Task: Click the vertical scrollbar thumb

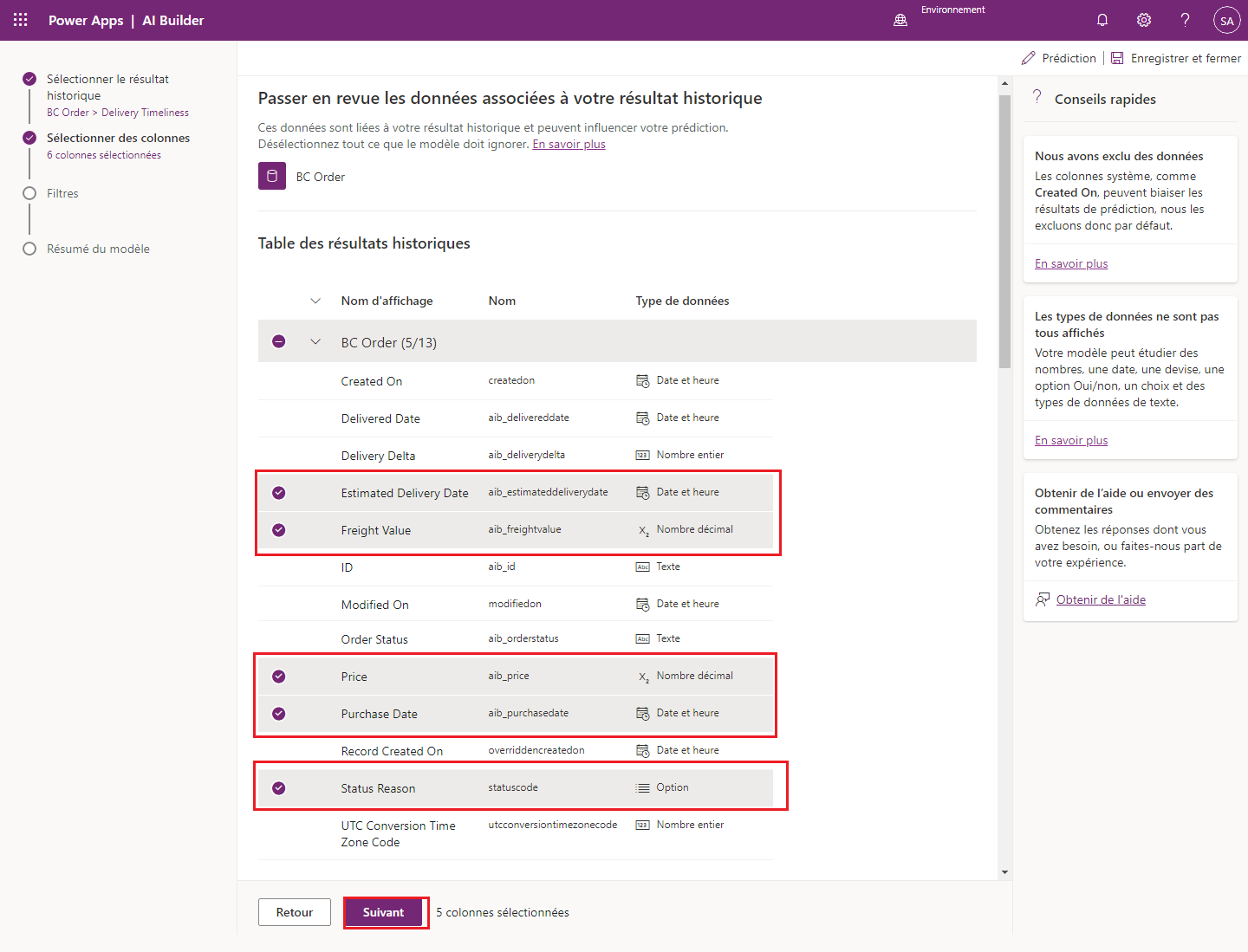Action: click(1005, 231)
